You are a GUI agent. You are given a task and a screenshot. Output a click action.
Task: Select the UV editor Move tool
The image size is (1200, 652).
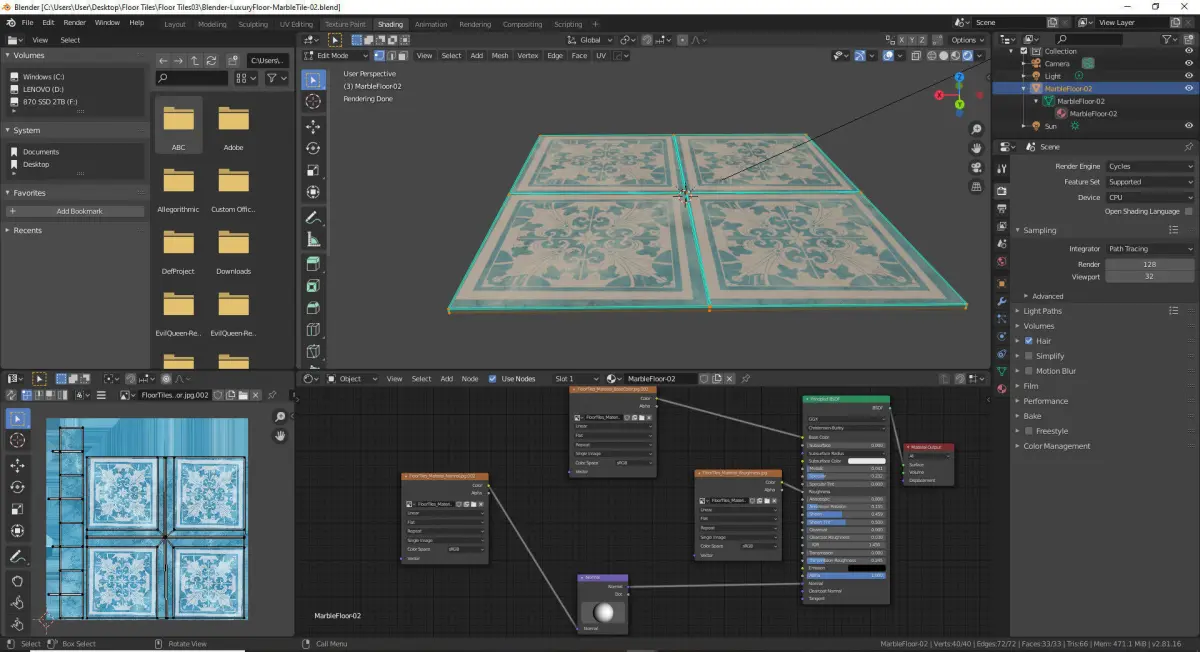17,465
